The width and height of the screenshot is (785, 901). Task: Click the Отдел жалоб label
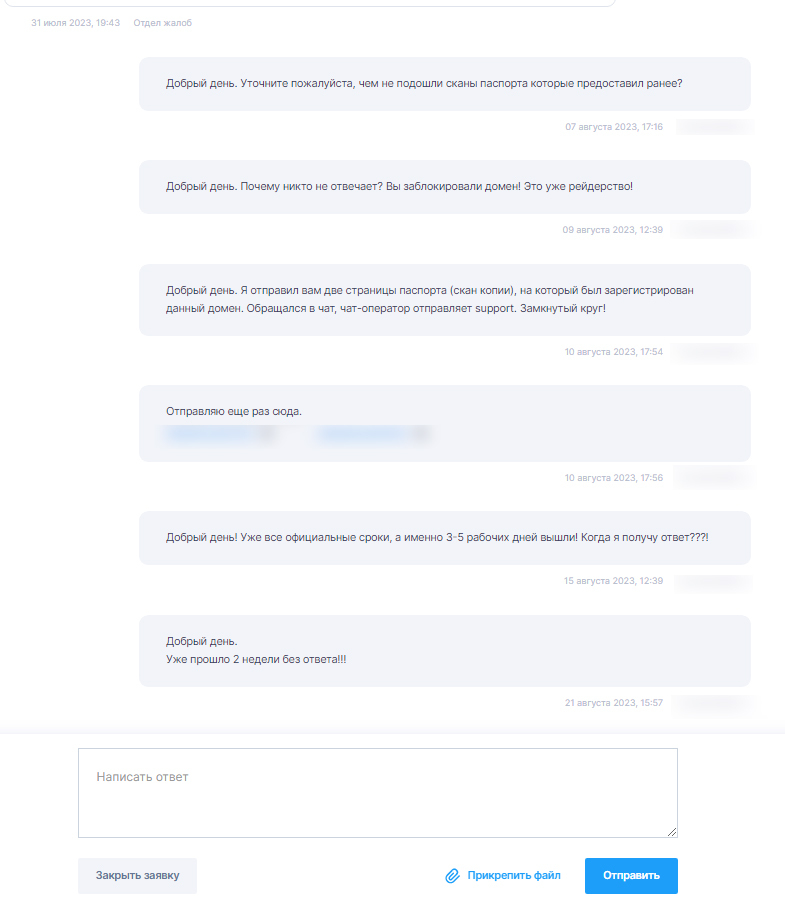[x=163, y=23]
